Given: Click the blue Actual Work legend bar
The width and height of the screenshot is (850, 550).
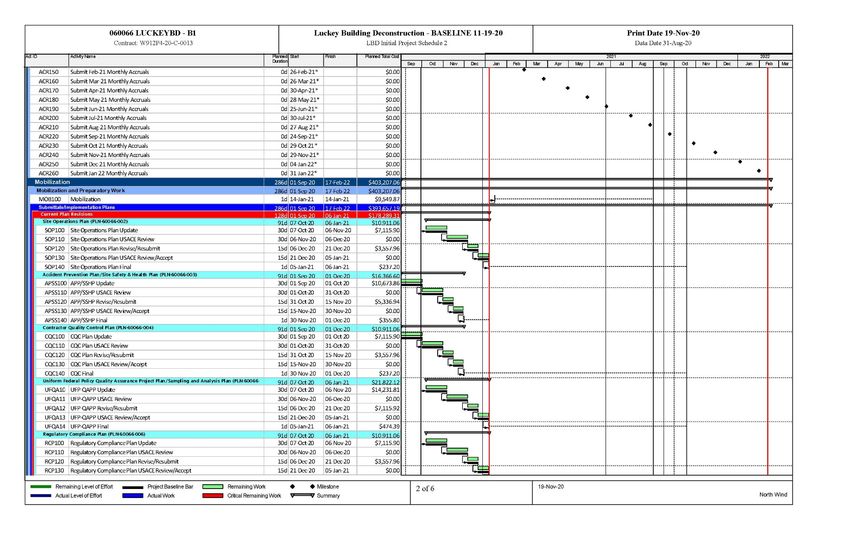Looking at the screenshot, I should [133, 496].
